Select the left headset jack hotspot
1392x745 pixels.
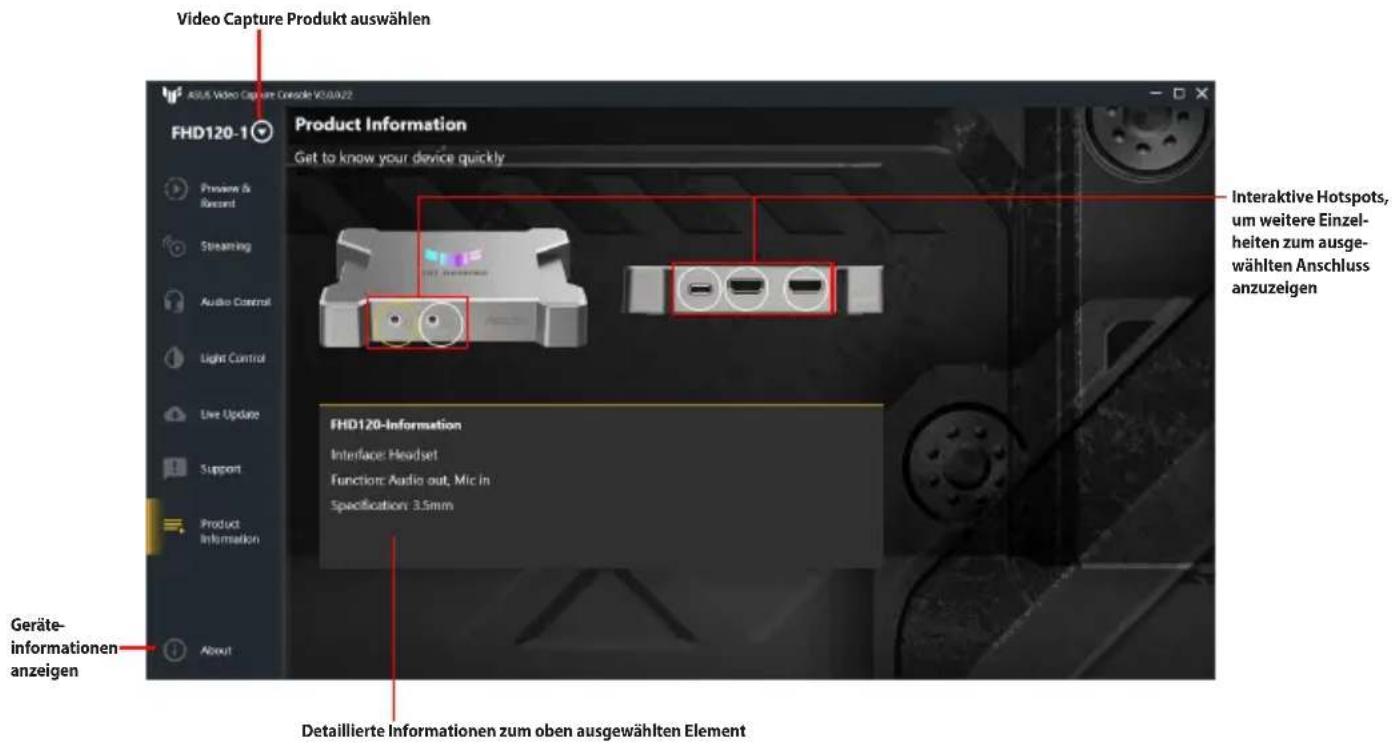click(397, 322)
